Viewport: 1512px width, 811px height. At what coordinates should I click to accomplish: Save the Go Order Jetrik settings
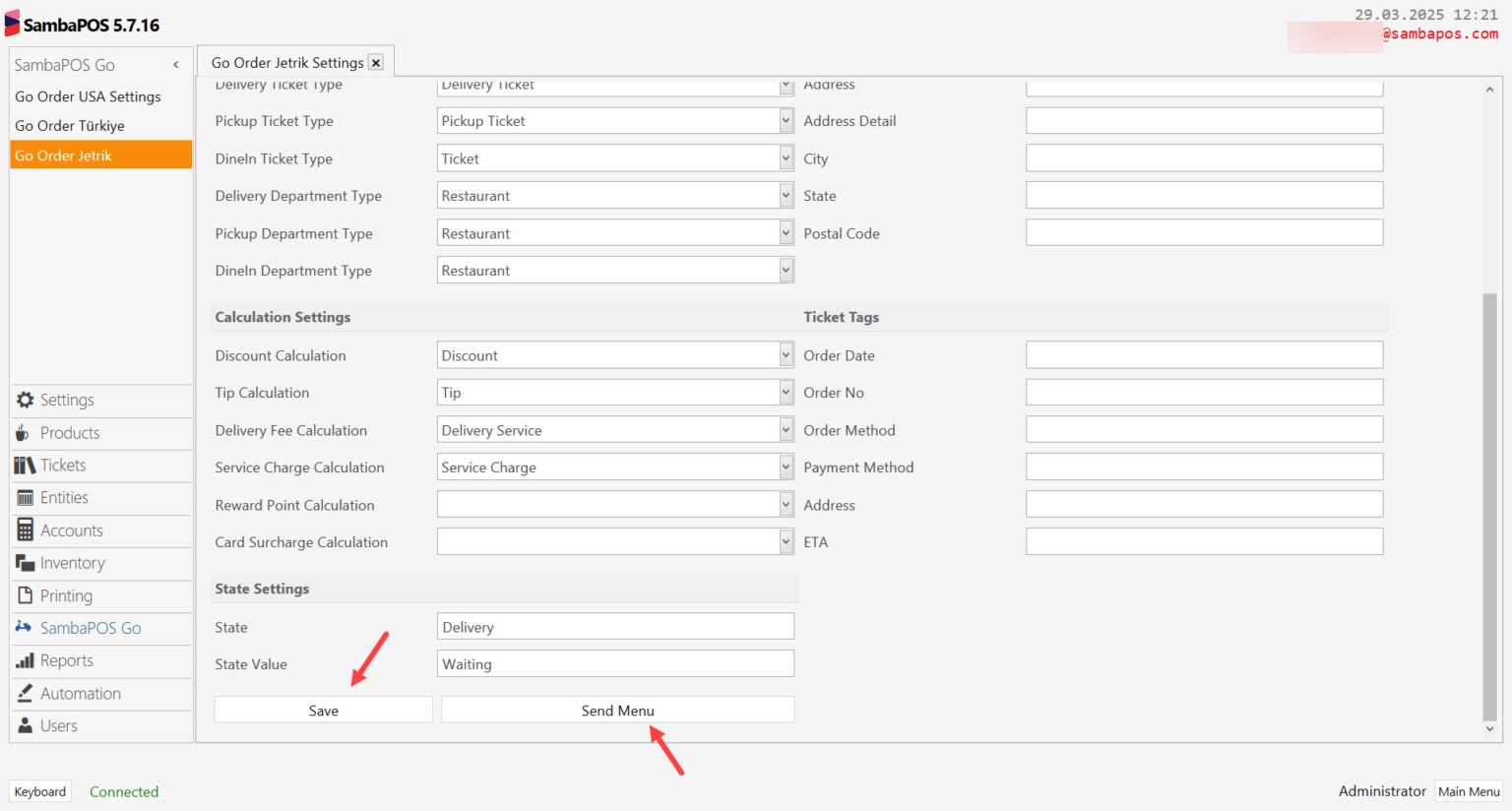click(x=323, y=709)
